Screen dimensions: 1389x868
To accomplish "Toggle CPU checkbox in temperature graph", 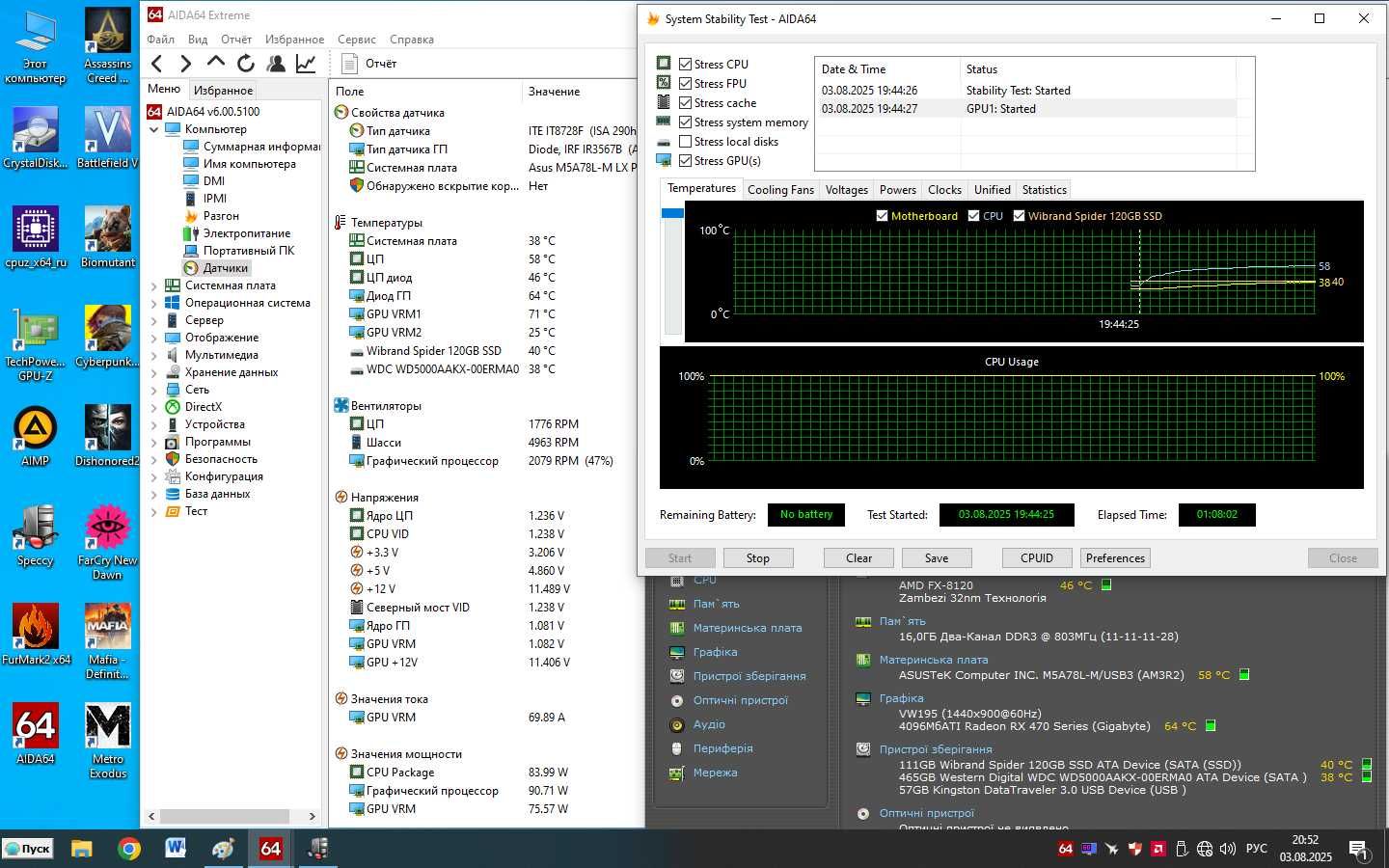I will coord(973,216).
